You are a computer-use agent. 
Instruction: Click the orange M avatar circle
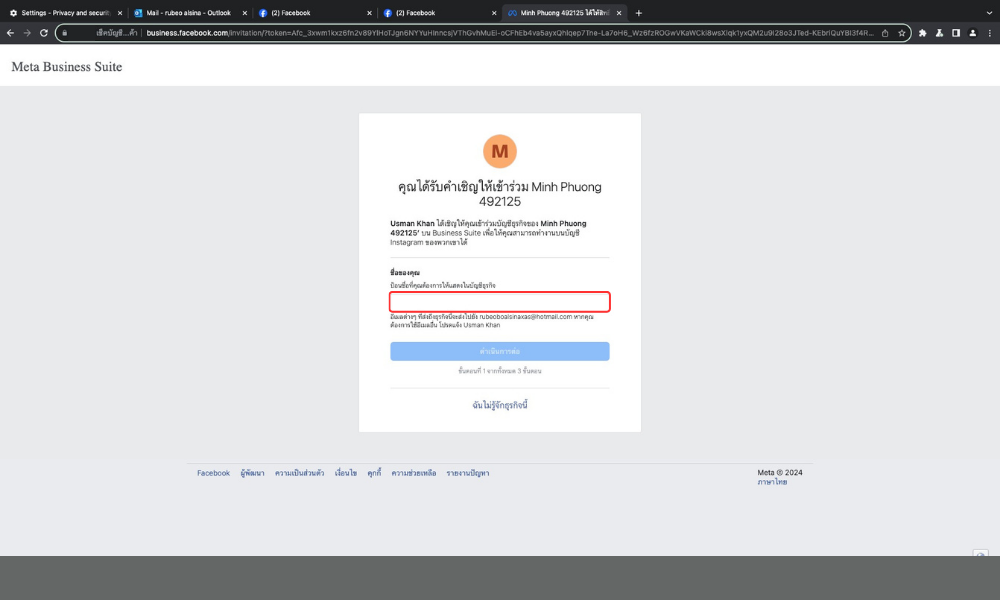pos(499,151)
